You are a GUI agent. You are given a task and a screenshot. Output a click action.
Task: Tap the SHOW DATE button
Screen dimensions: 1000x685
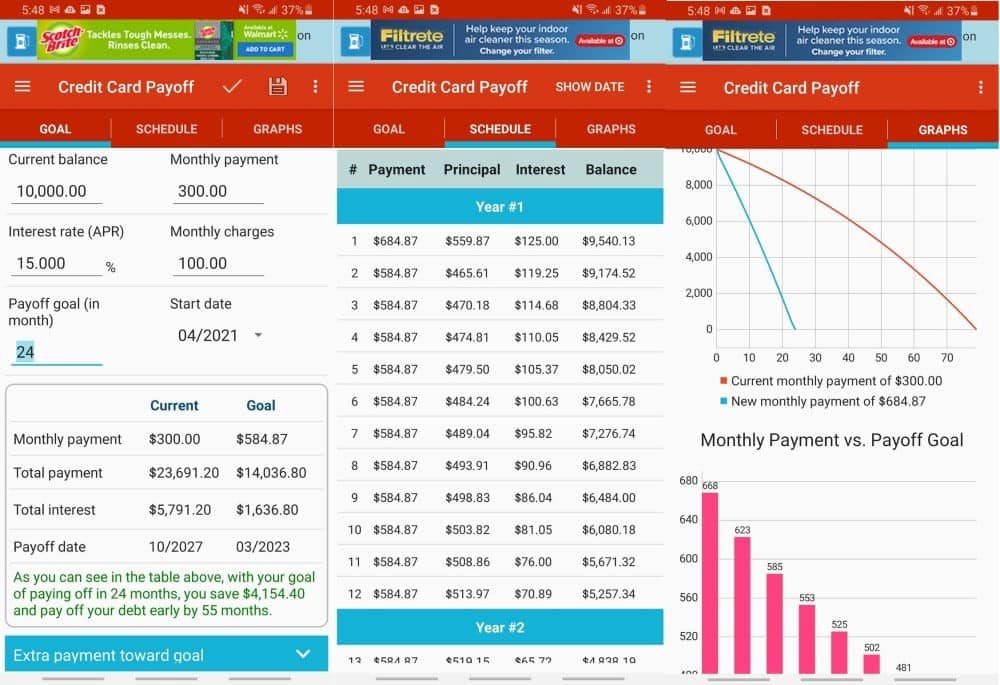click(589, 87)
